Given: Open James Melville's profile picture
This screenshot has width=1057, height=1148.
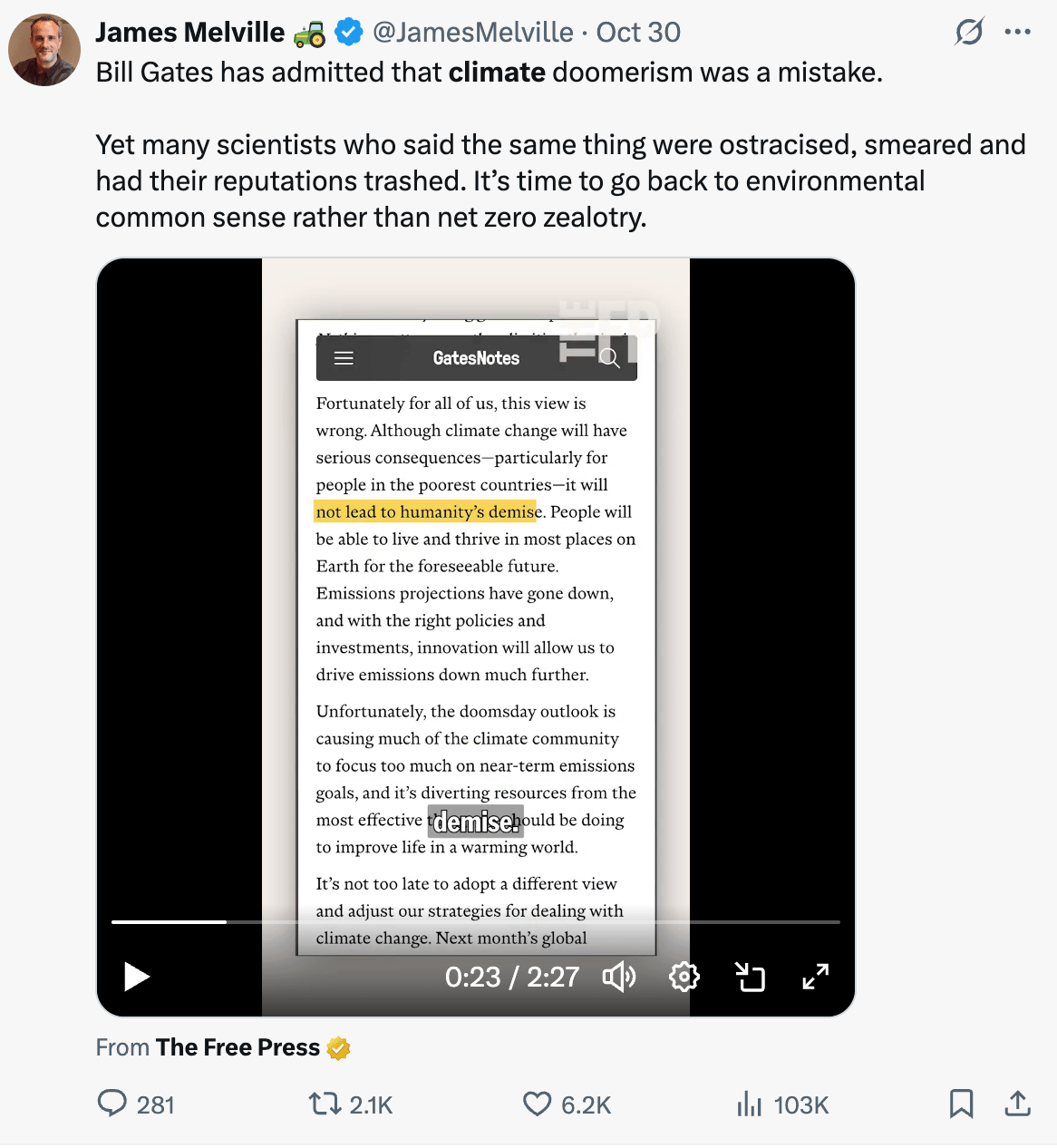Looking at the screenshot, I should pos(44,50).
